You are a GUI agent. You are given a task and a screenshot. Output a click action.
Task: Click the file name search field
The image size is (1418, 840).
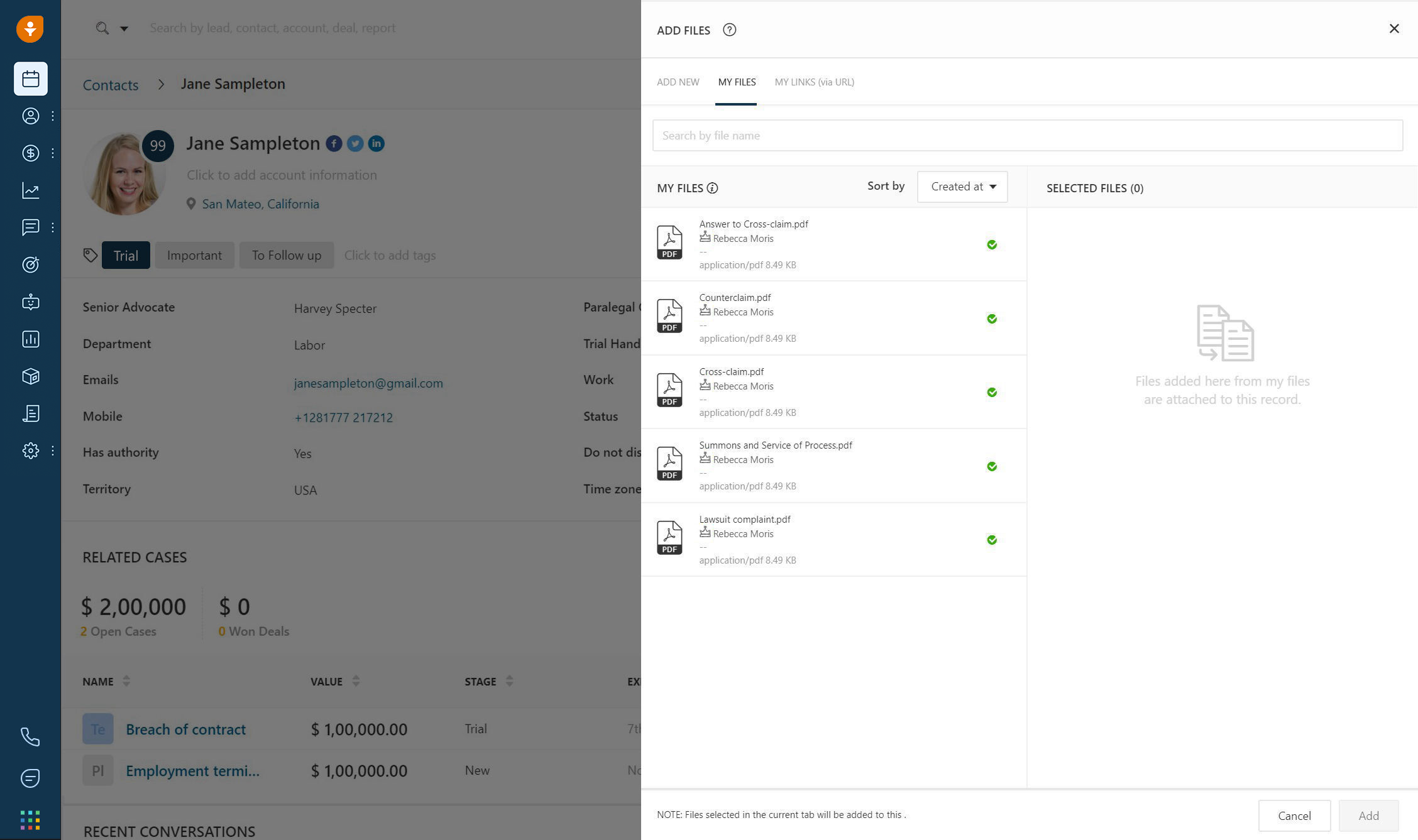1027,135
